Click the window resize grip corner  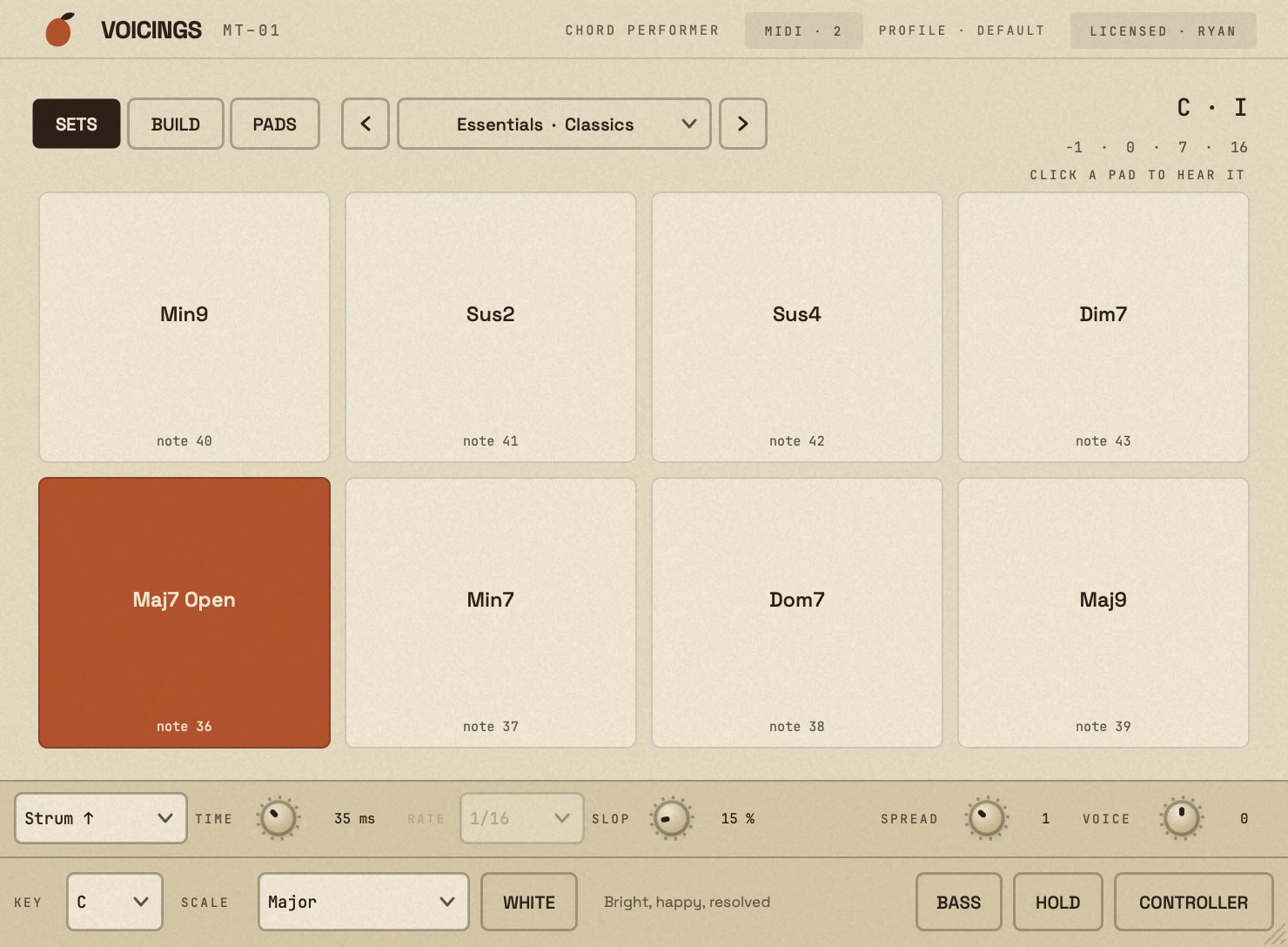click(x=1276, y=936)
